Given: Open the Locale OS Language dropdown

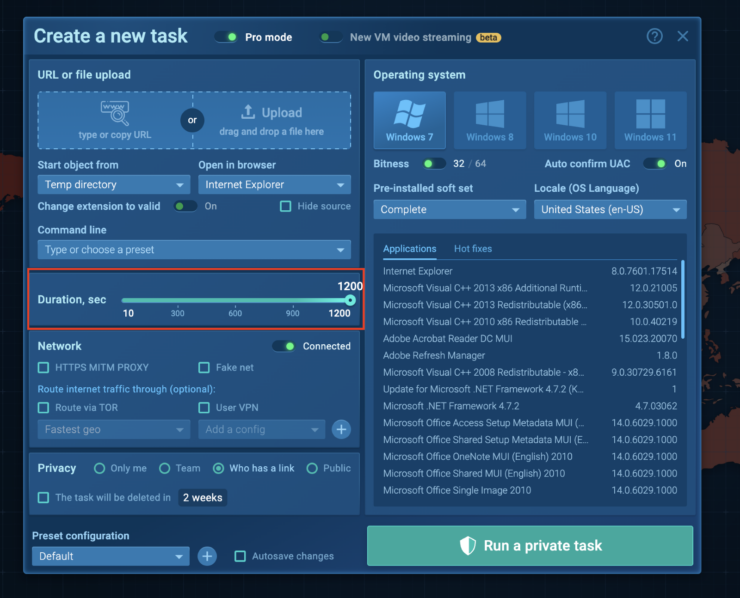Looking at the screenshot, I should point(610,210).
